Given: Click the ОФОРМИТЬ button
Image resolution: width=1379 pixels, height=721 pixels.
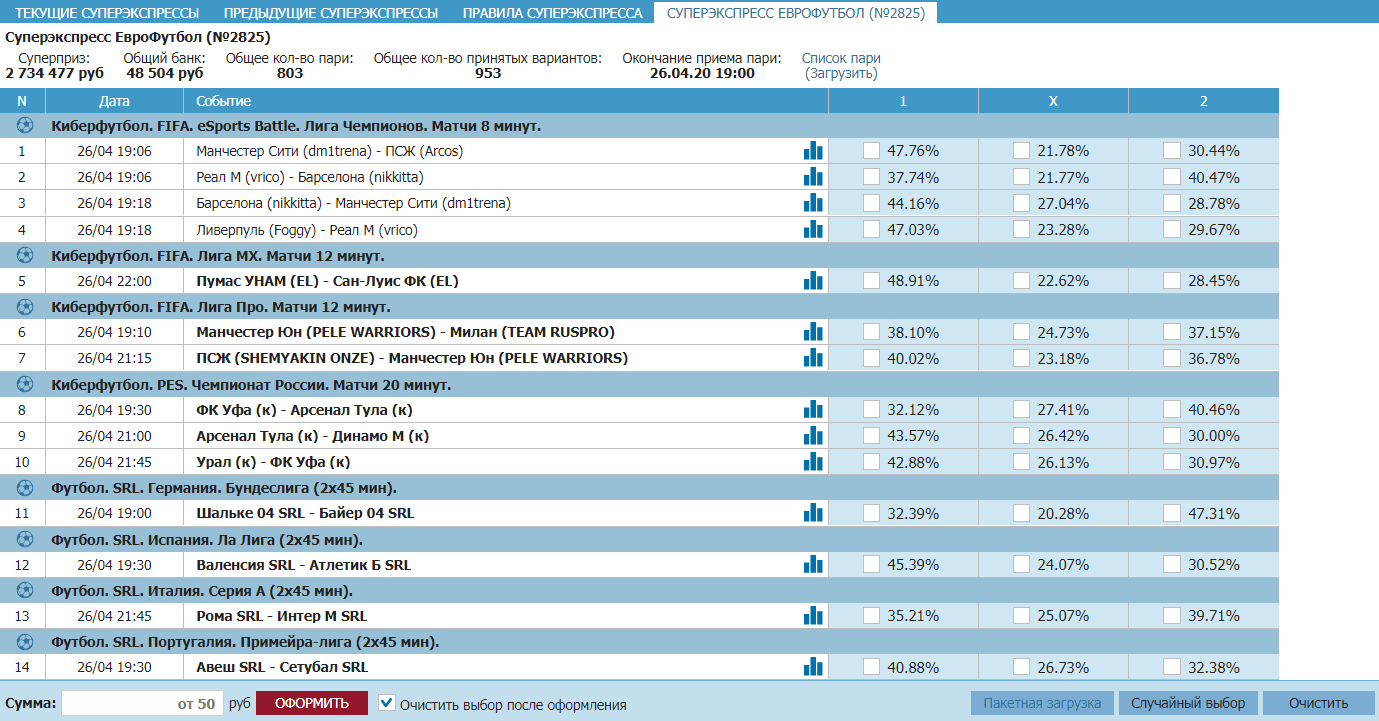Looking at the screenshot, I should (312, 703).
